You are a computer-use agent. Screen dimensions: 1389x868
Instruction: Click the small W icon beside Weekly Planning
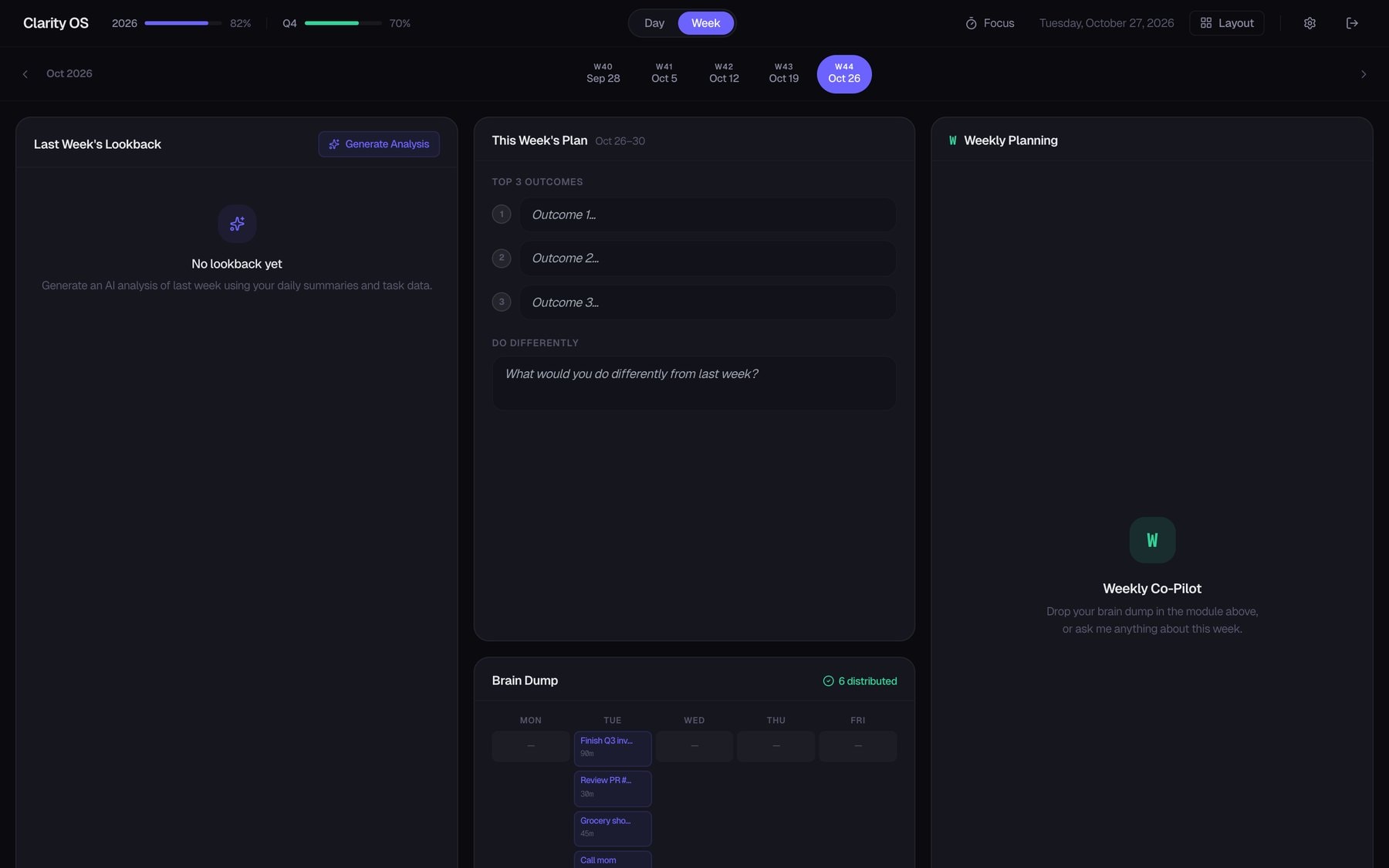pyautogui.click(x=952, y=140)
